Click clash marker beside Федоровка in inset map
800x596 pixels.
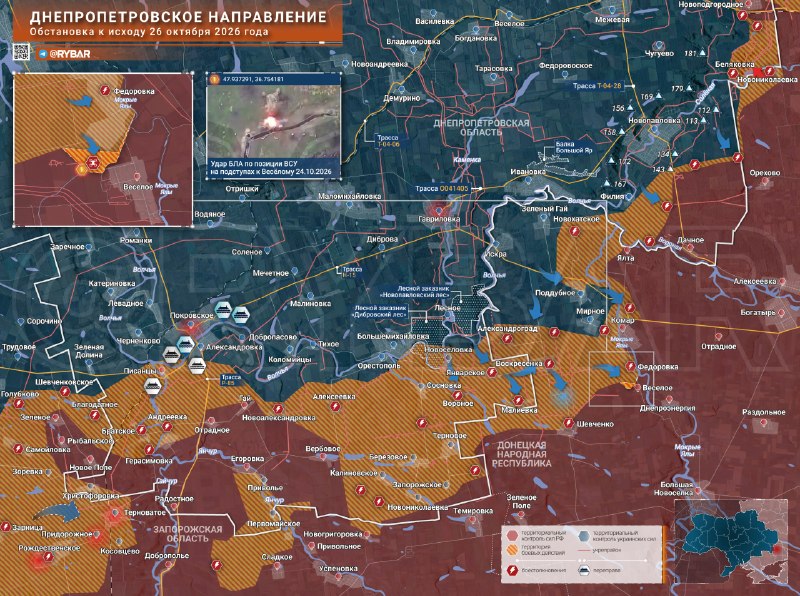pos(105,91)
